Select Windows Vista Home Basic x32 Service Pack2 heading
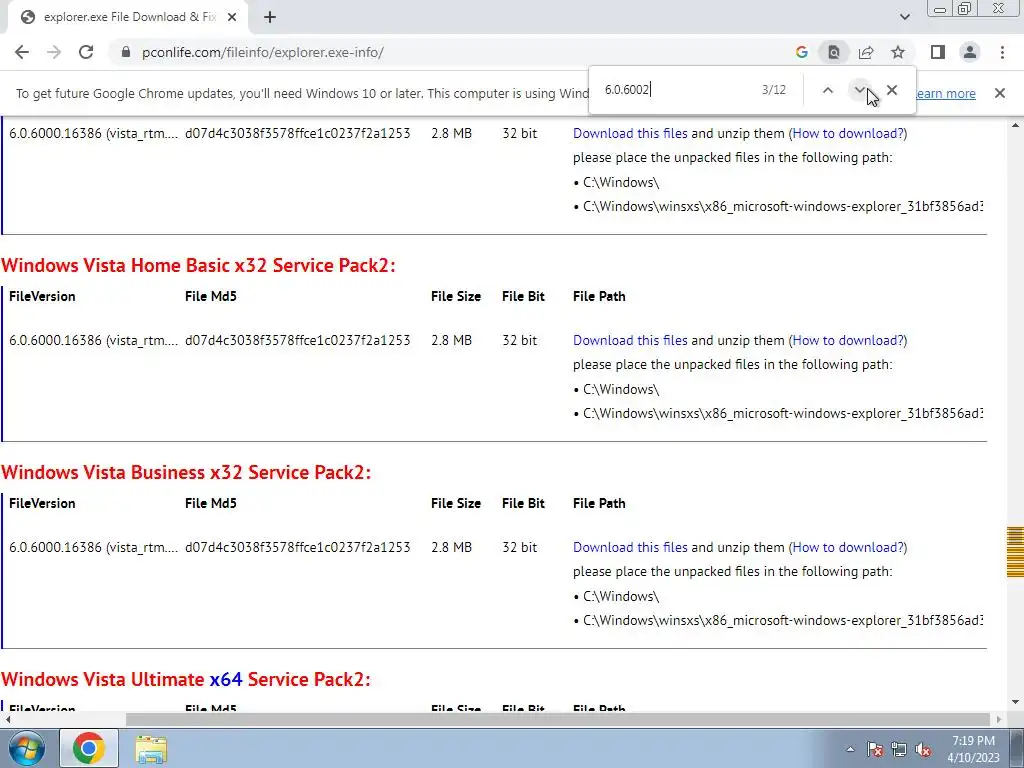The width and height of the screenshot is (1024, 768). point(198,266)
